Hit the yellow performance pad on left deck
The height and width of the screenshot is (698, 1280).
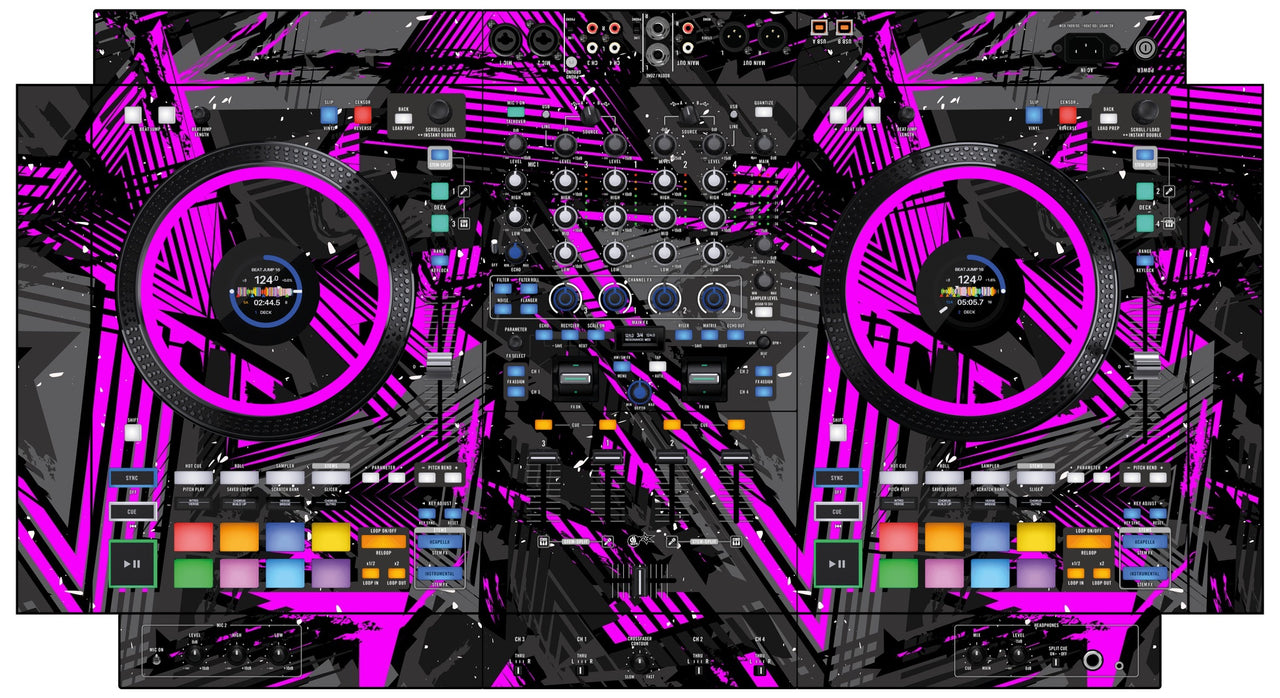click(331, 537)
